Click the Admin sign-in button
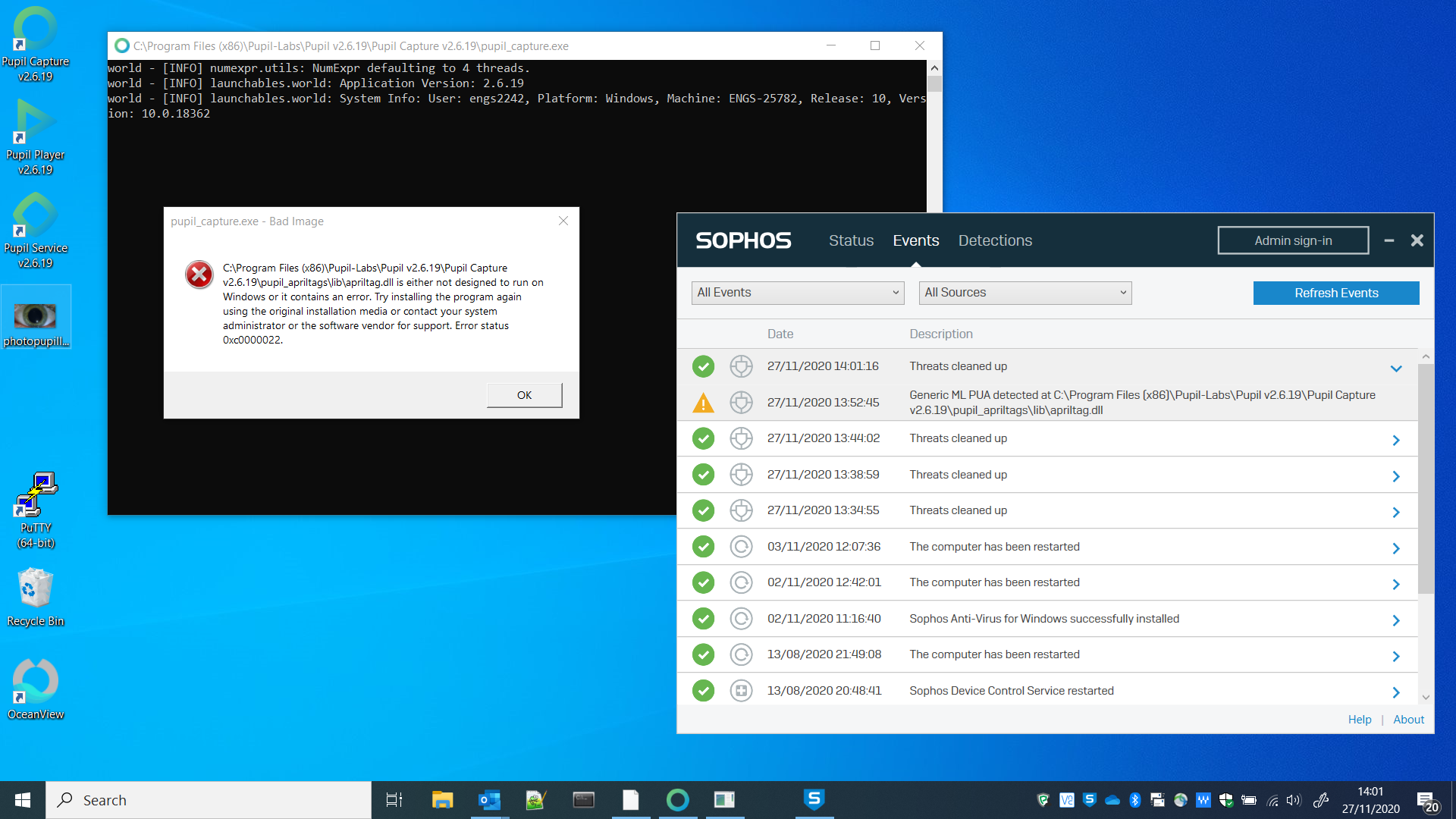Screen dimensions: 1456x819 point(1293,240)
